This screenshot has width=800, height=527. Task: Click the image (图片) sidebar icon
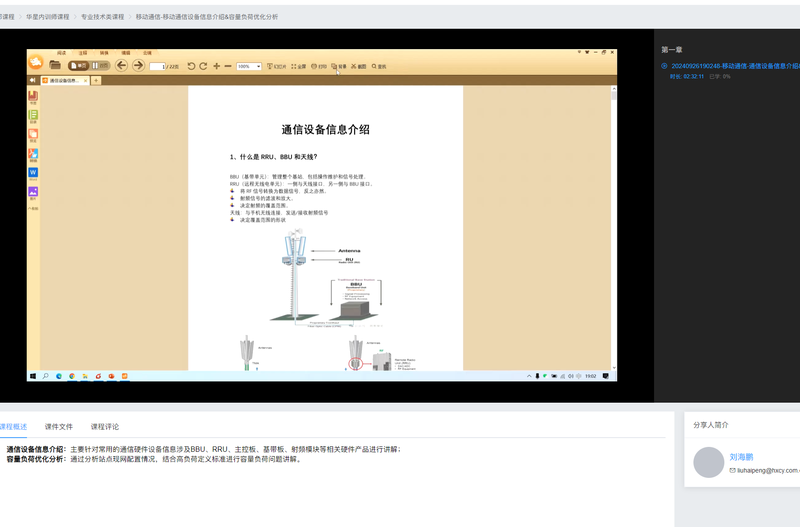(33, 193)
